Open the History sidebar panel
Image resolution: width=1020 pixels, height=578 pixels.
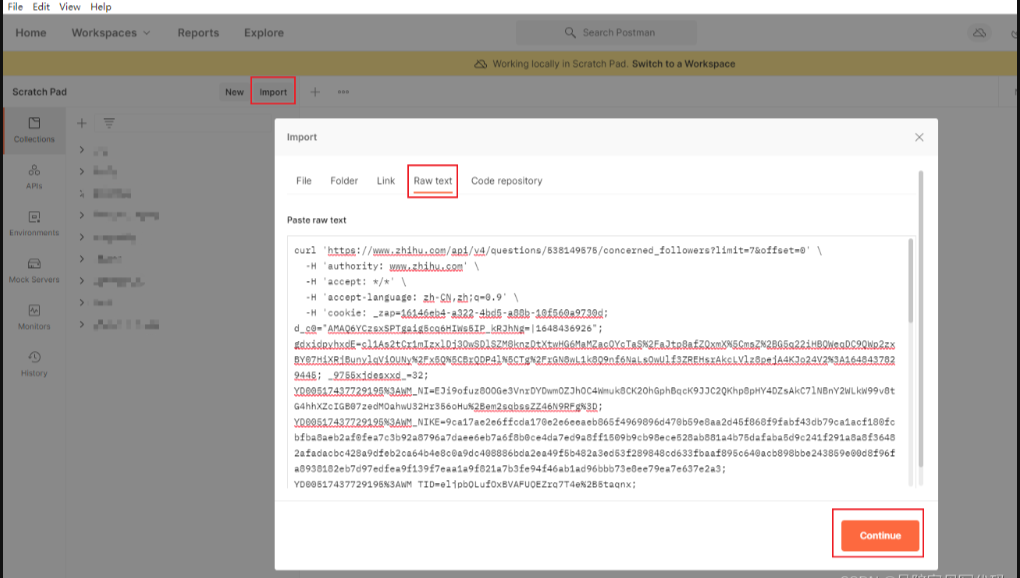pyautogui.click(x=34, y=364)
